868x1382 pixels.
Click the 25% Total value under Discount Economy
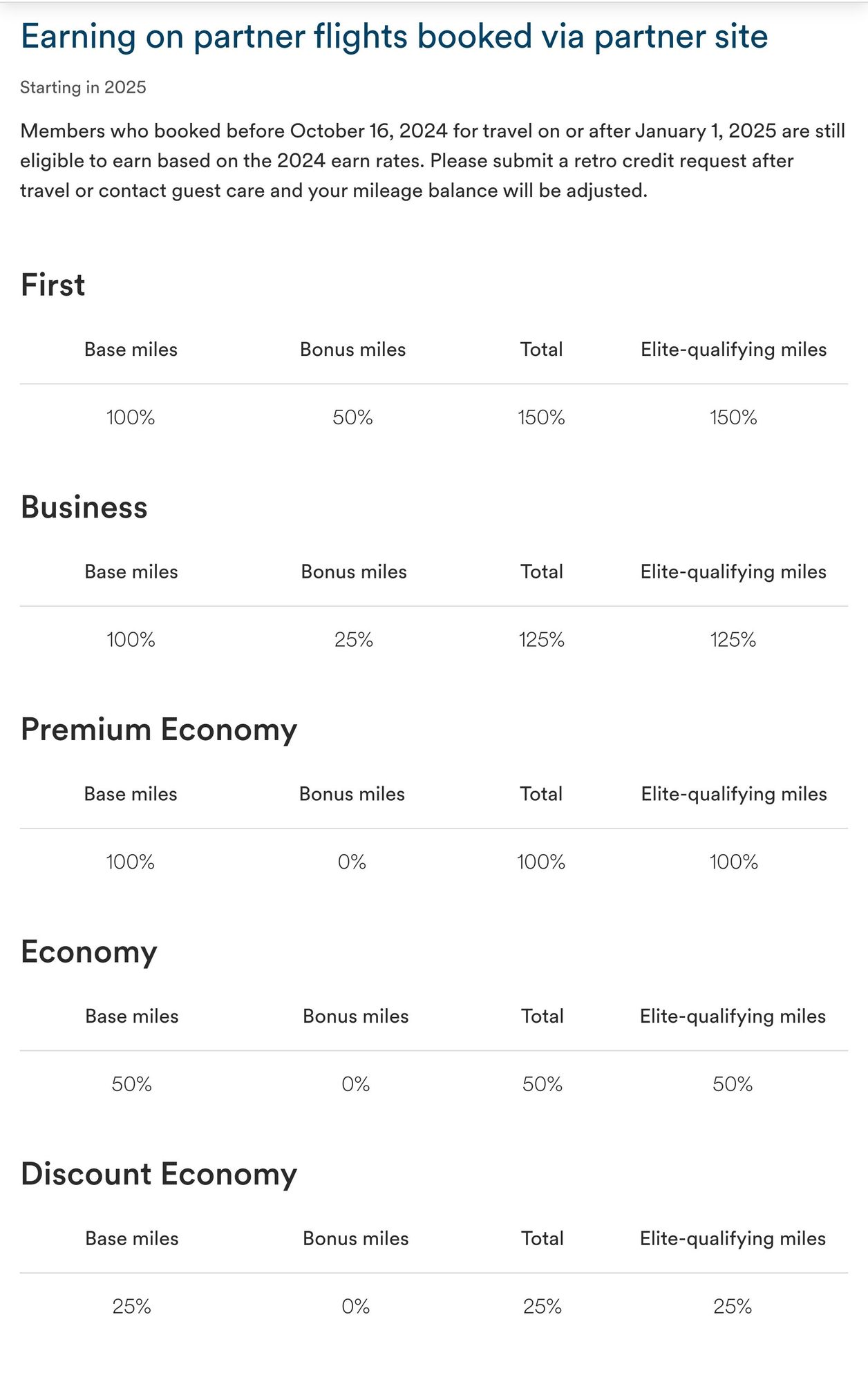pos(542,1307)
